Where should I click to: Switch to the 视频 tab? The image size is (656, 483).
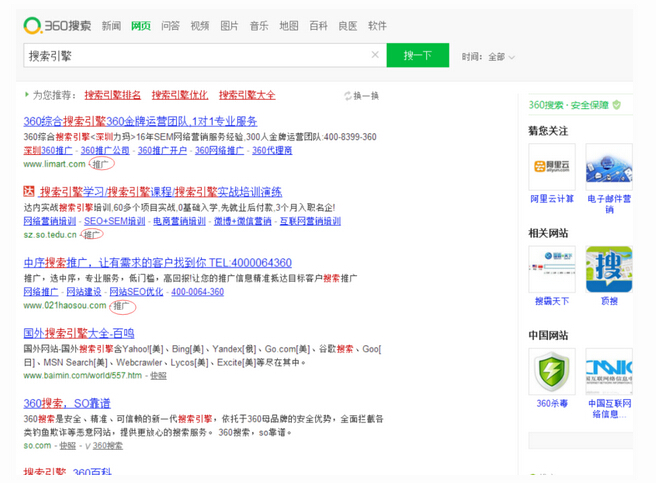click(200, 26)
